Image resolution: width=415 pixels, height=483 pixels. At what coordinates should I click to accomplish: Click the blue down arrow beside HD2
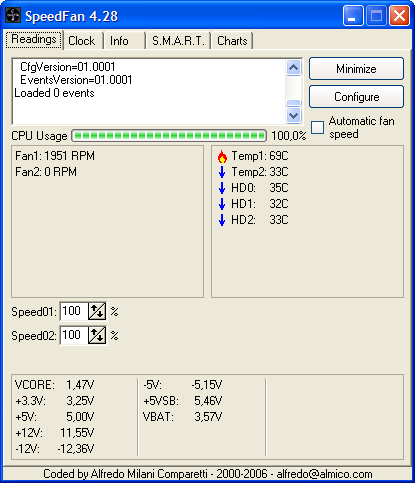pos(222,220)
